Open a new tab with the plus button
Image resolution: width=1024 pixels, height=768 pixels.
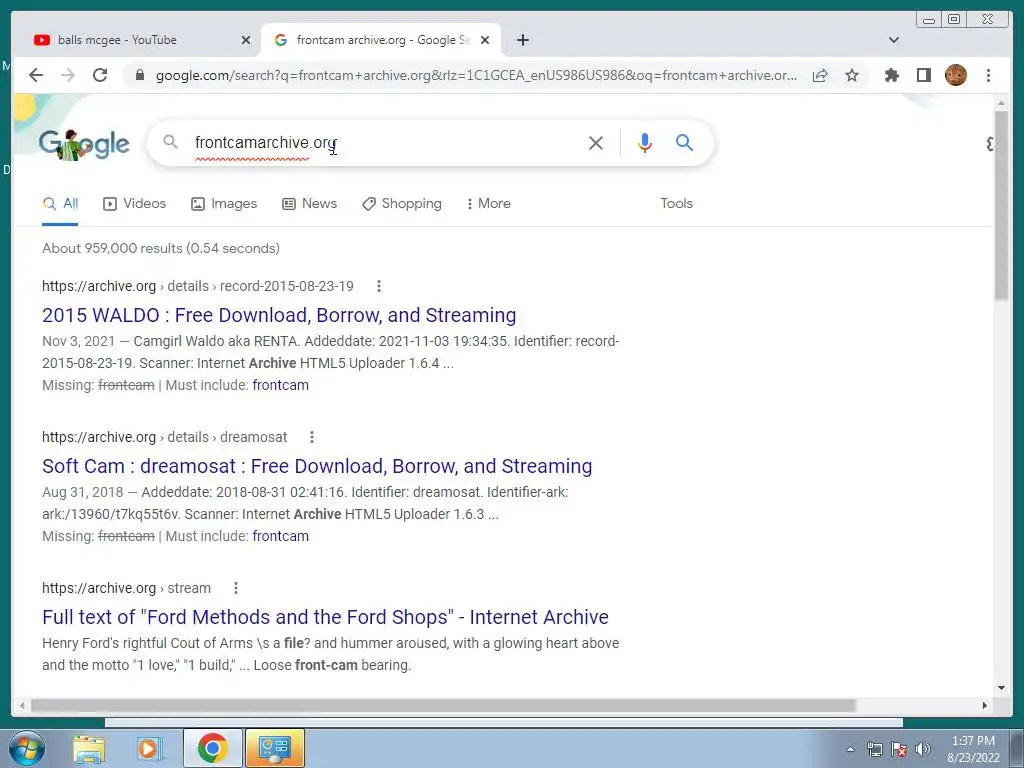click(x=522, y=40)
